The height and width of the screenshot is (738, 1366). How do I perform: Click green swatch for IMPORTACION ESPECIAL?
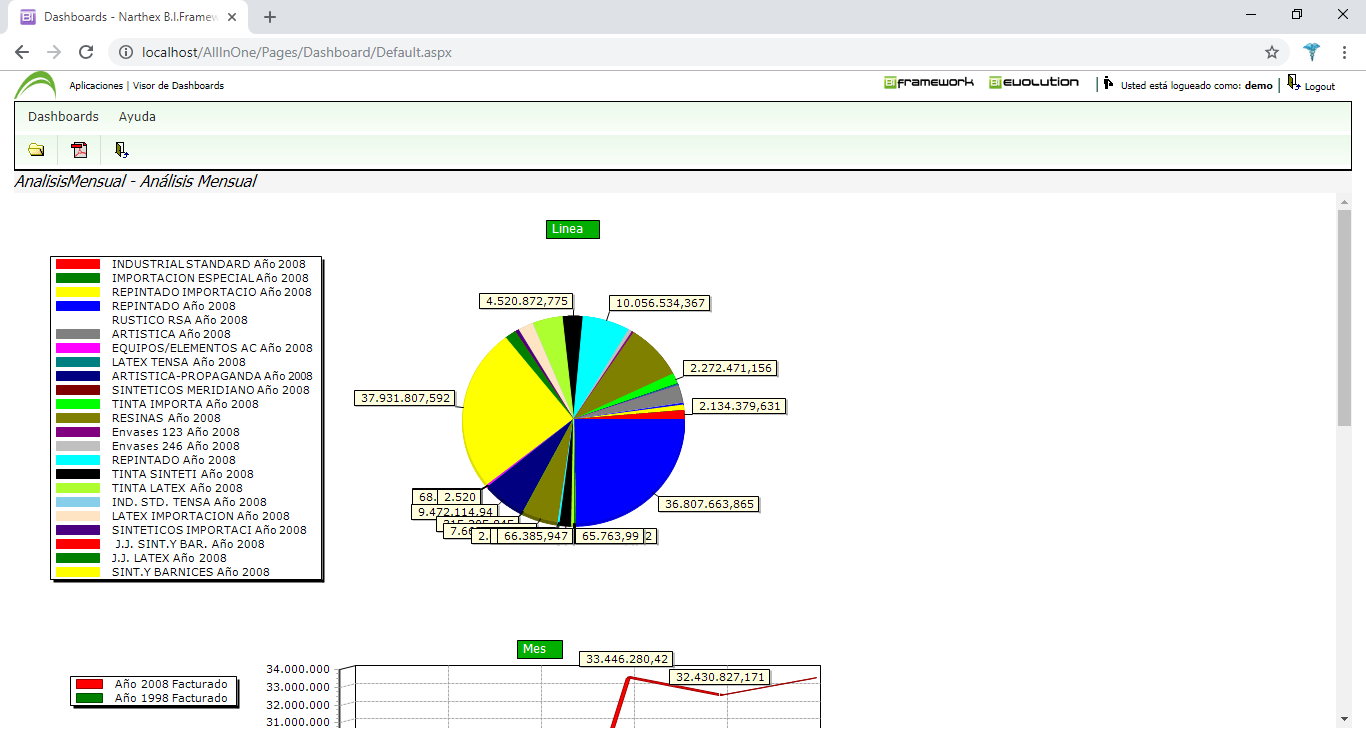(x=78, y=278)
